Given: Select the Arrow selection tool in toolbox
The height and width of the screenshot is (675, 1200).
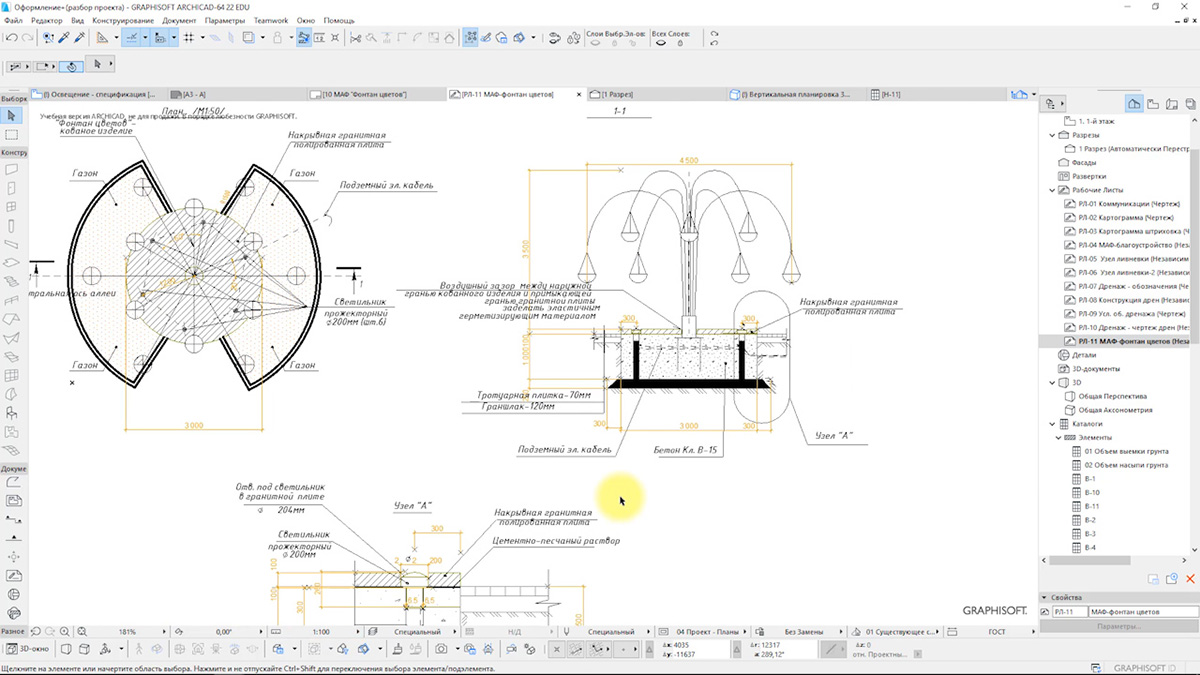Looking at the screenshot, I should [12, 116].
